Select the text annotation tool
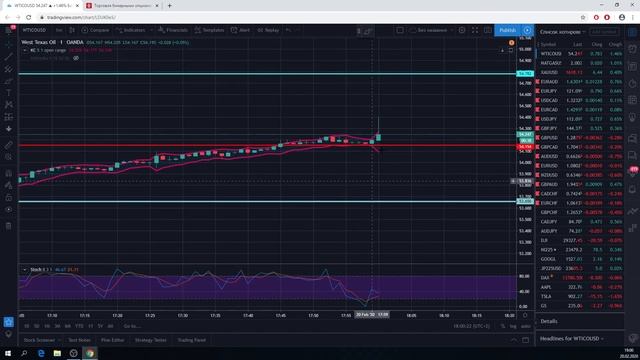 click(8, 93)
